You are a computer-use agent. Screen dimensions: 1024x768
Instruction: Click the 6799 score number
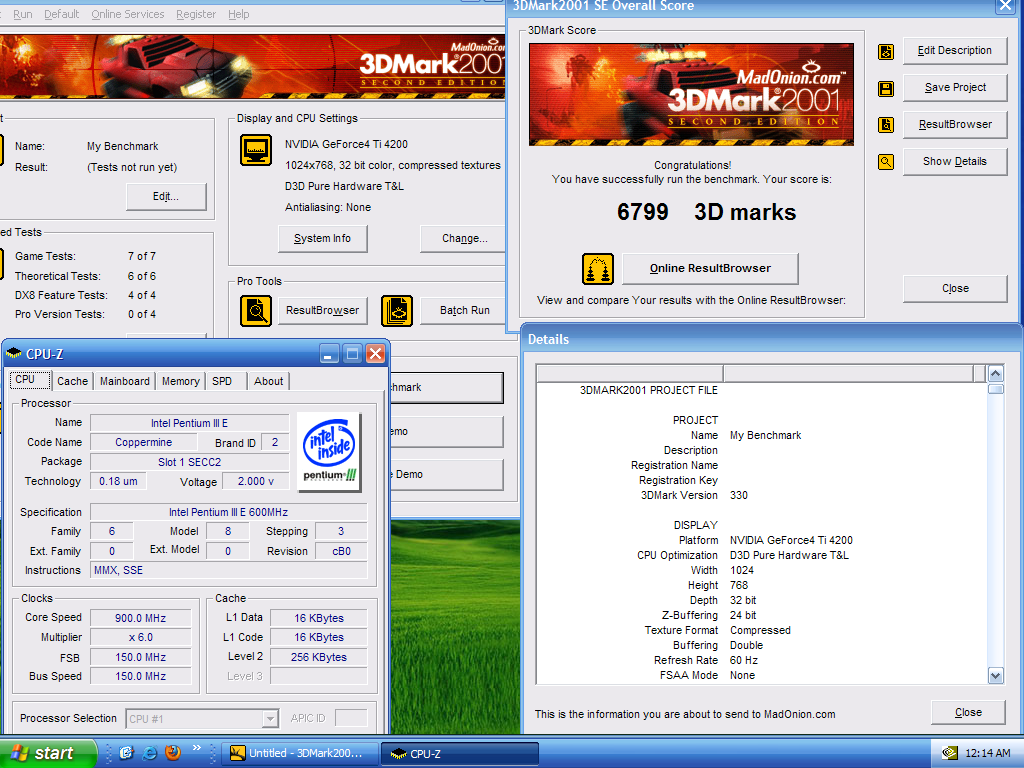coord(643,212)
